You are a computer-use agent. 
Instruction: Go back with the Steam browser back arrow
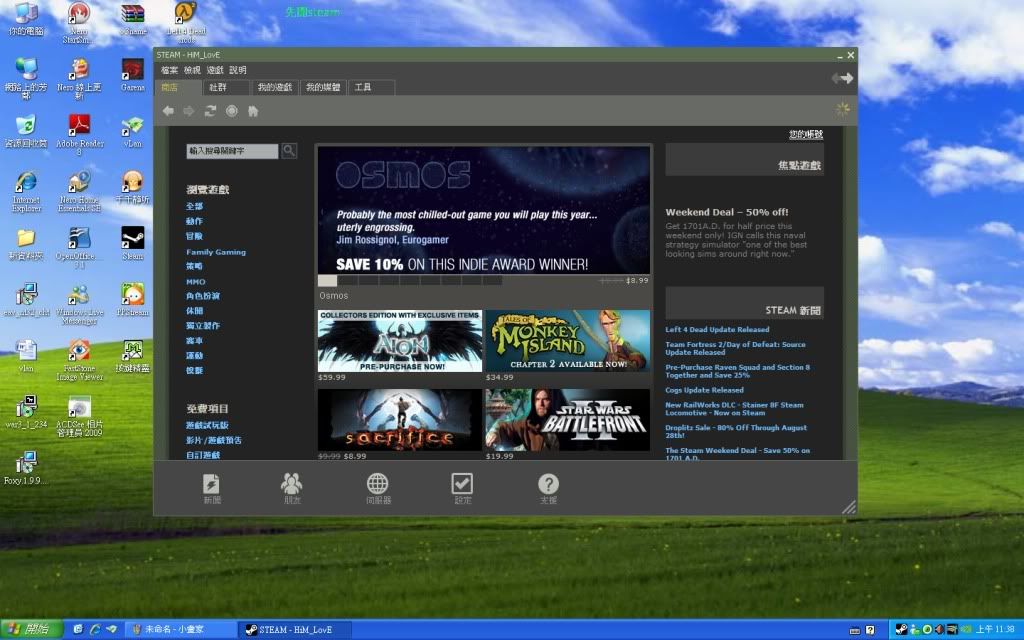click(x=168, y=111)
